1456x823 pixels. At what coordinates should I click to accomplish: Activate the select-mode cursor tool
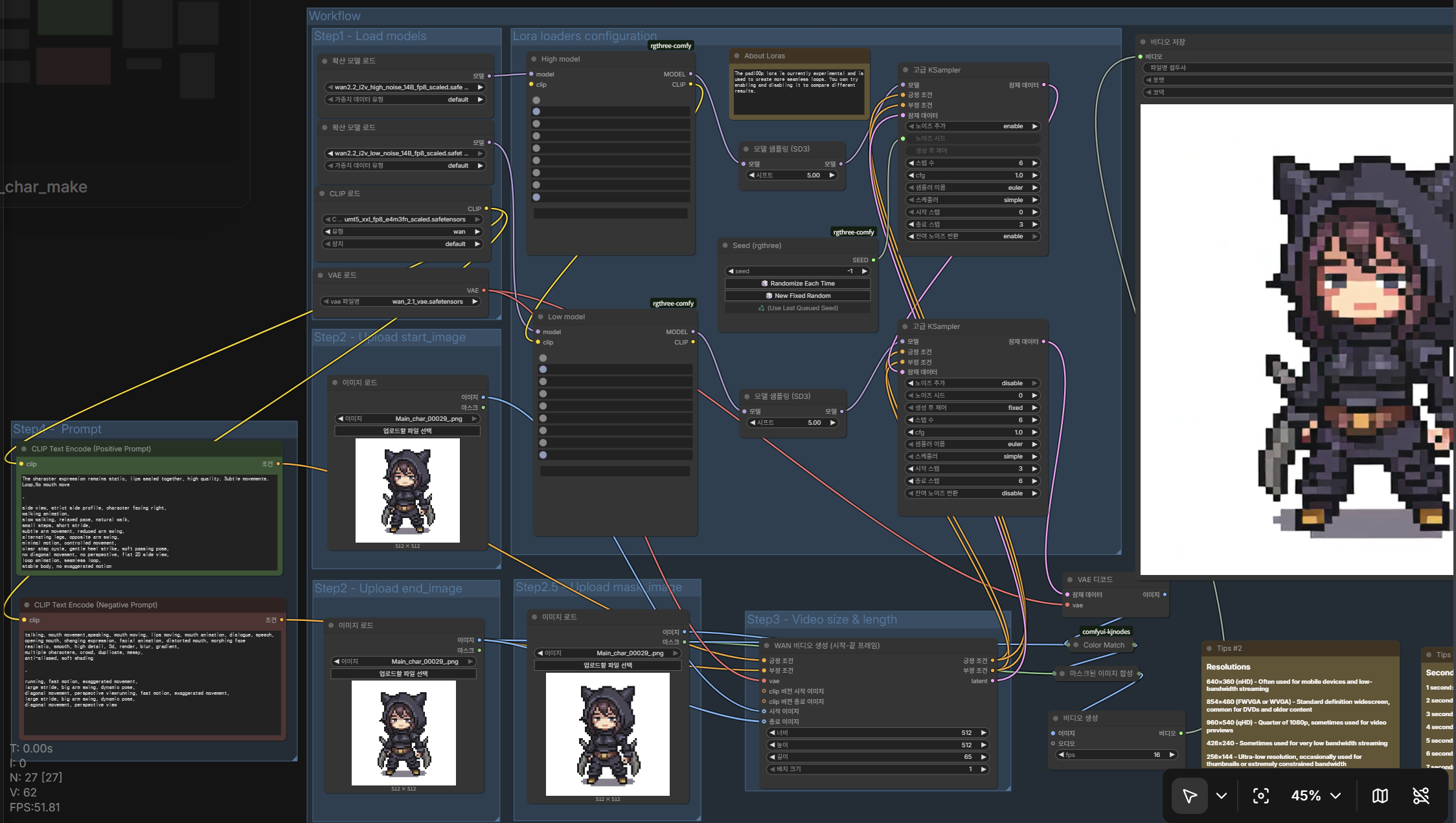1189,796
